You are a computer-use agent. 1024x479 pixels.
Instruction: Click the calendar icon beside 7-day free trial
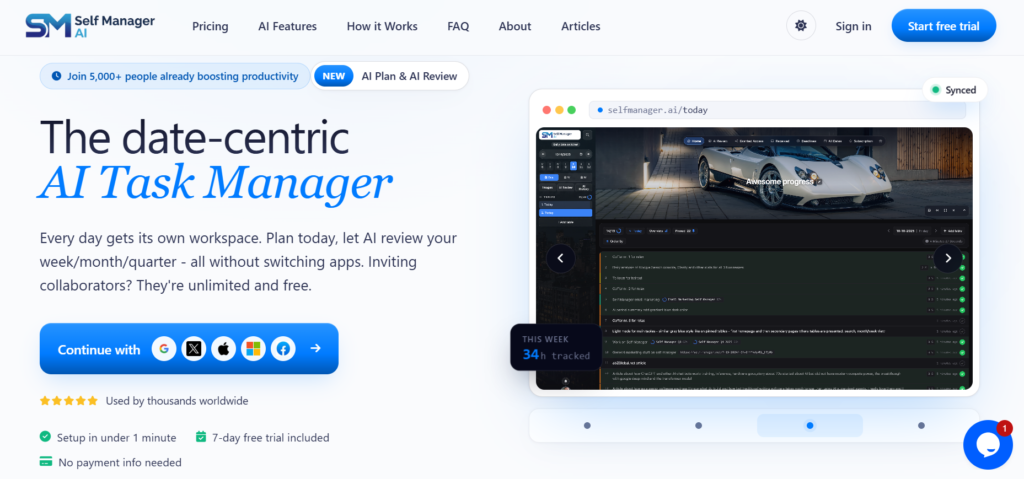point(201,437)
